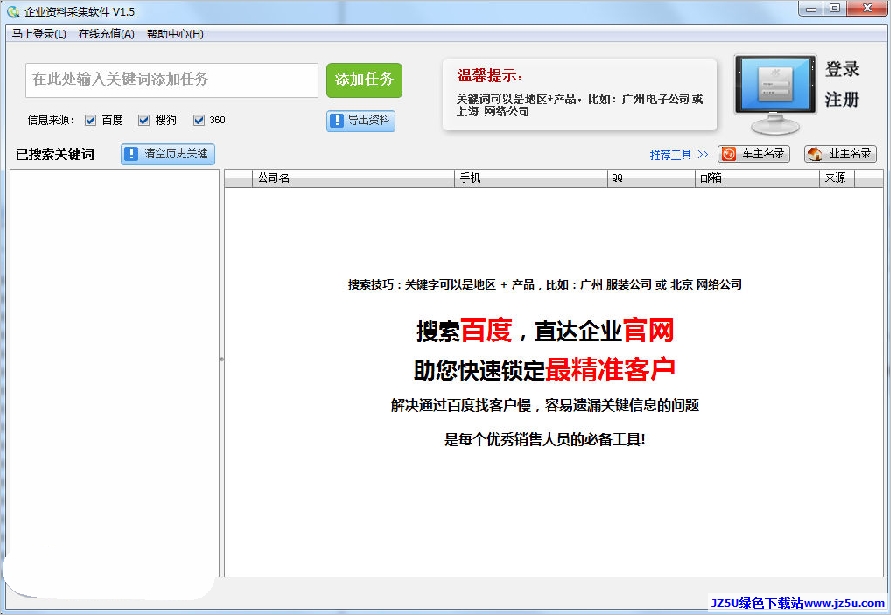891x615 pixels.
Task: Focus the keyword input field
Action: pyautogui.click(x=172, y=80)
